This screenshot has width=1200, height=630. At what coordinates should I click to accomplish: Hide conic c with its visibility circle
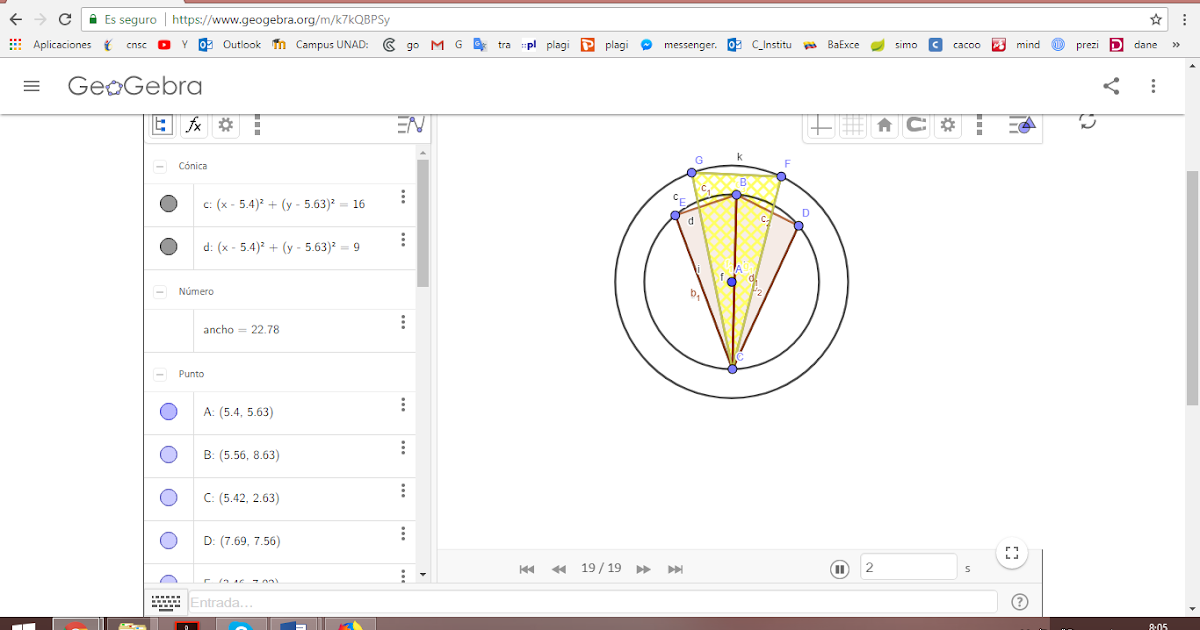[x=168, y=204]
